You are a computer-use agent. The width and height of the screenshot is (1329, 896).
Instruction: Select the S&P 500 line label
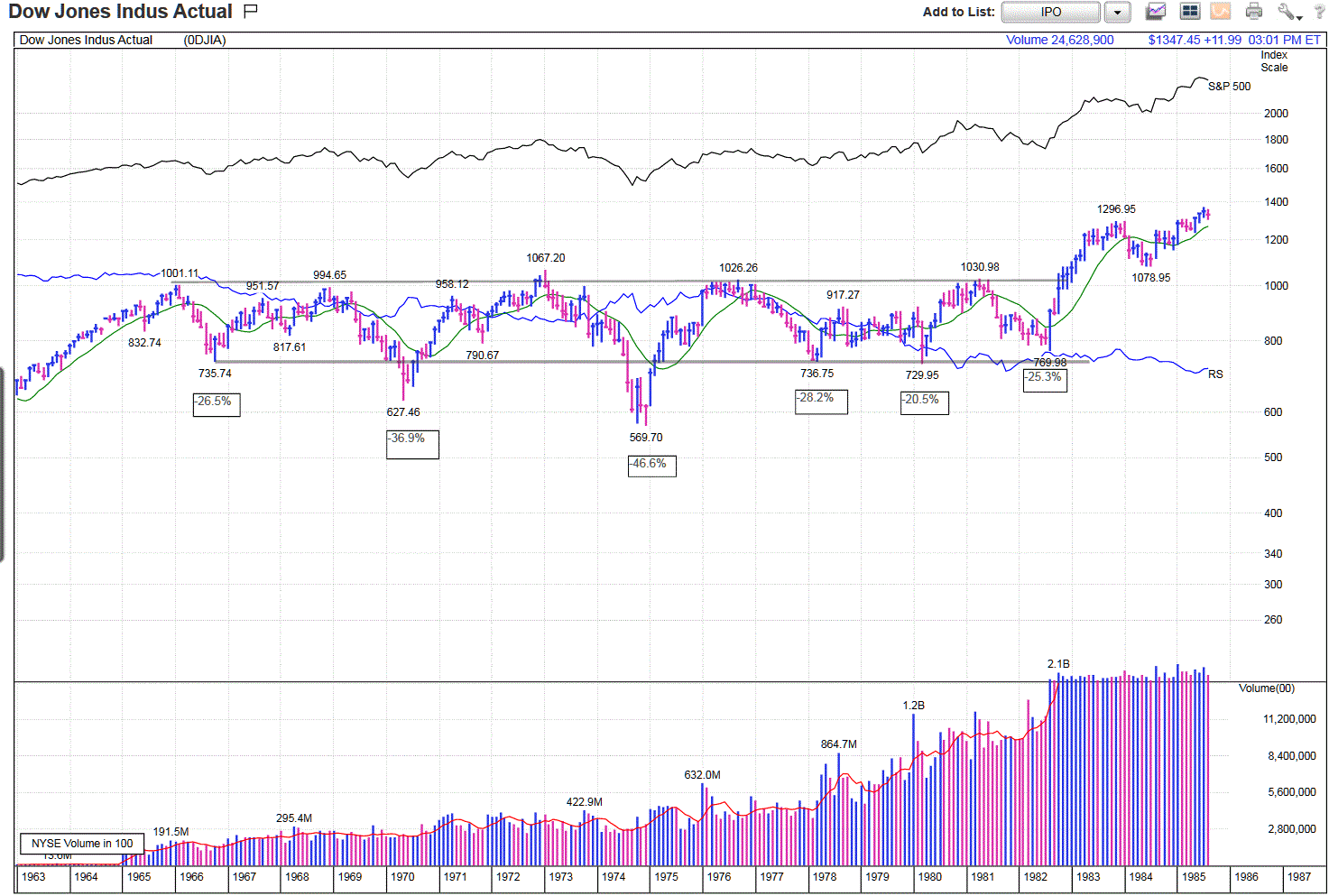1230,87
